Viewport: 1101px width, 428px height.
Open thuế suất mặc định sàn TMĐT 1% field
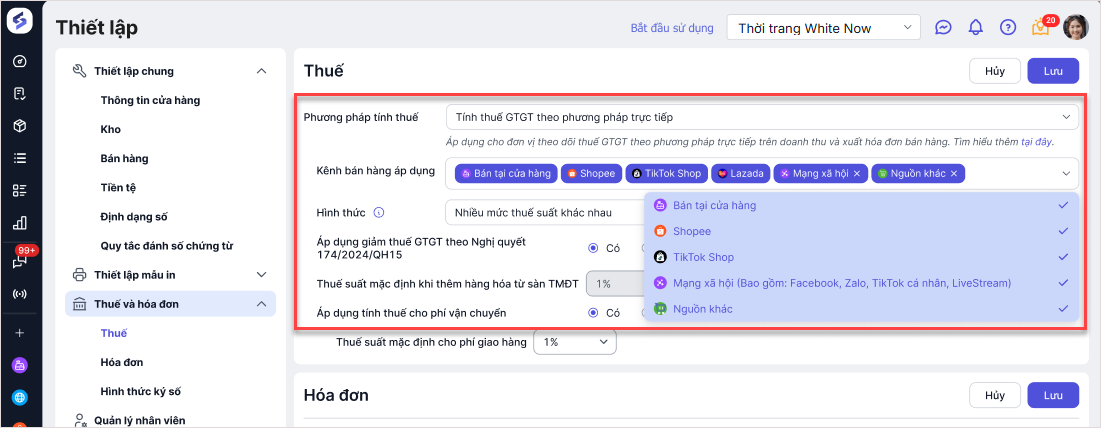[x=615, y=284]
